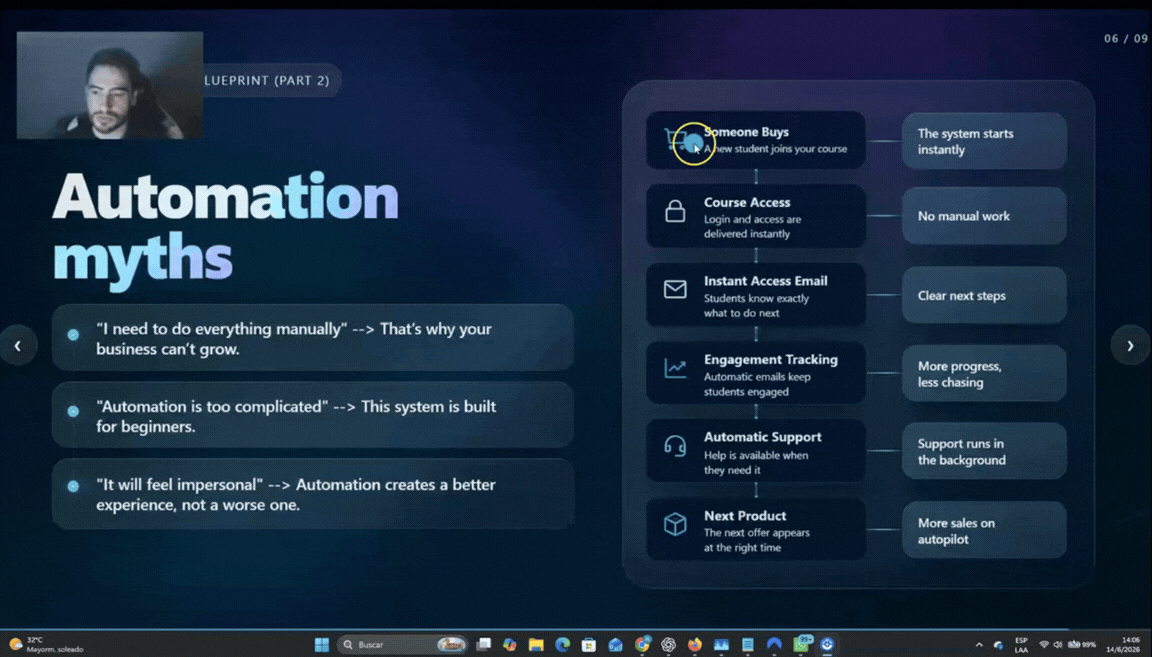Open the blue arch-shaped app in the taskbar
This screenshot has height=657, width=1152.
click(774, 645)
